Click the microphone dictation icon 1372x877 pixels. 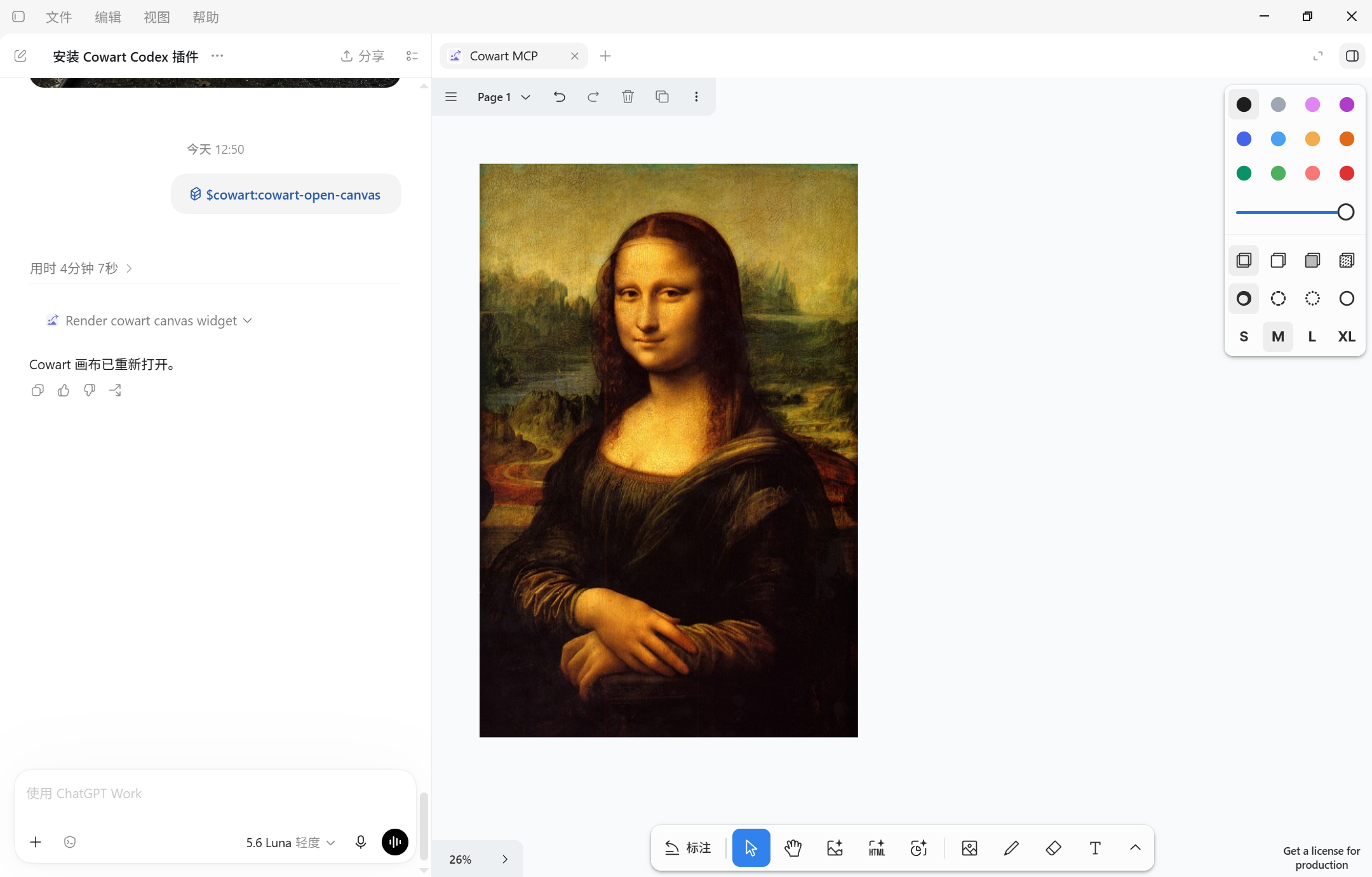click(361, 842)
